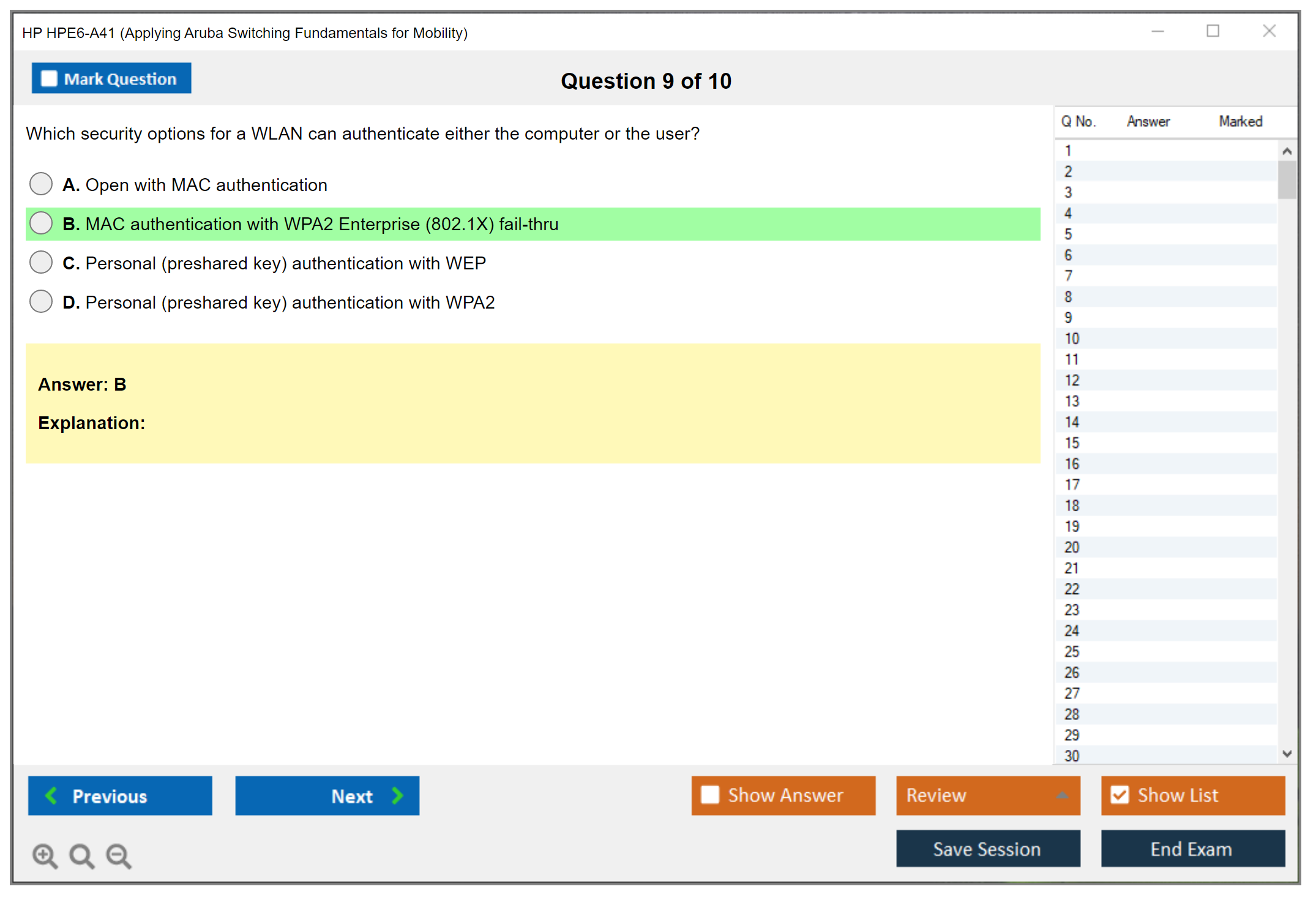Jump to question 15 in list
Screen dimensions: 1316x900
(1072, 443)
